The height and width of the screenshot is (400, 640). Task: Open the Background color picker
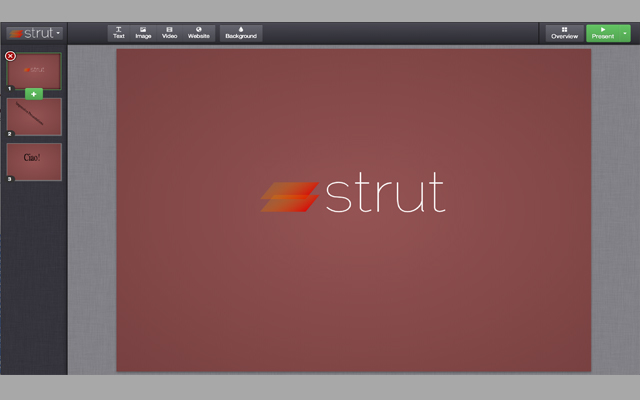point(241,33)
